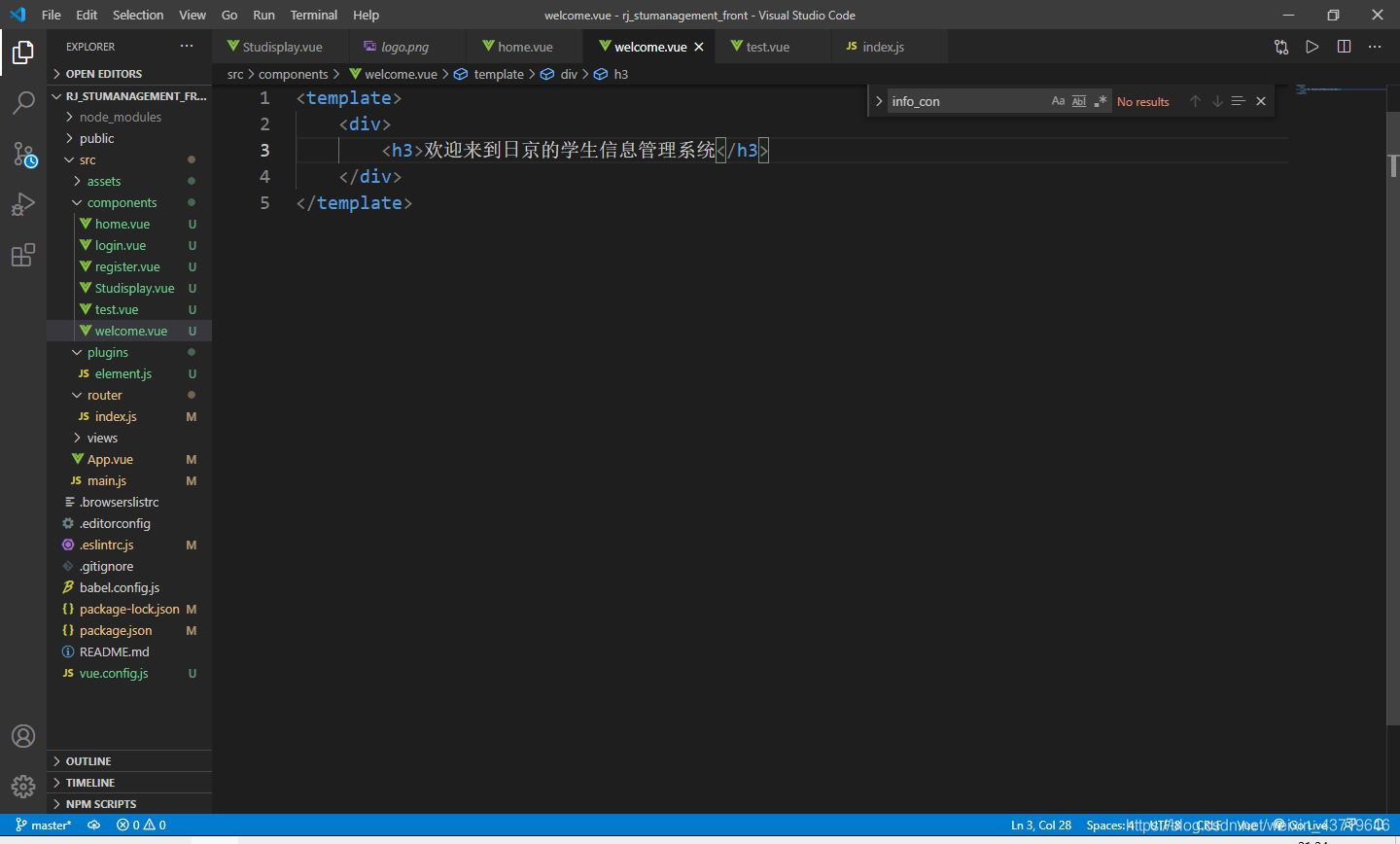Click the Open Changes compare icon
The height and width of the screenshot is (844, 1400).
1281,47
